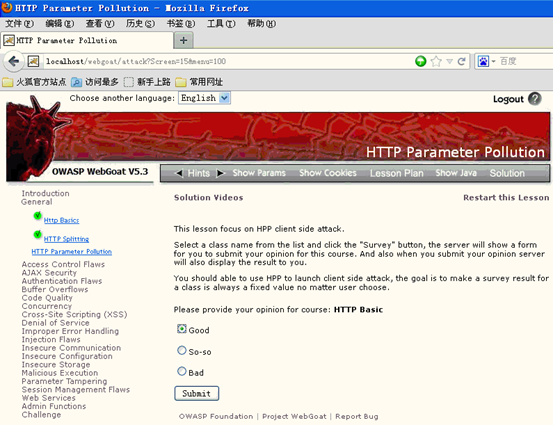Open the 帮助 menu
The height and width of the screenshot is (425, 553).
pyautogui.click(x=261, y=24)
